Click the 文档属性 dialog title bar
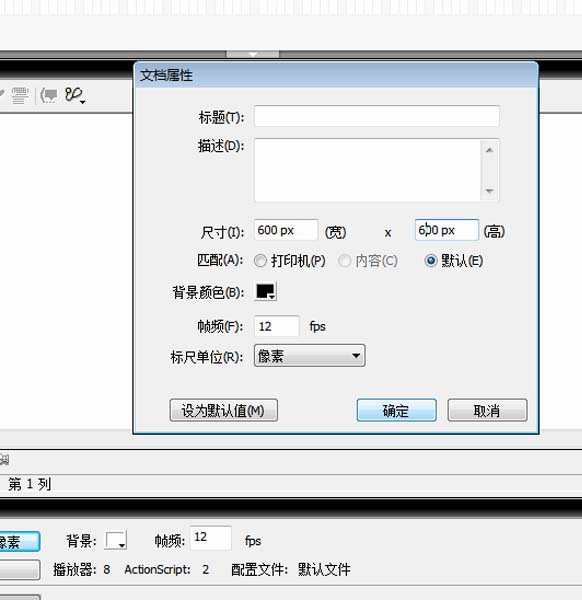582x600 pixels. click(336, 75)
